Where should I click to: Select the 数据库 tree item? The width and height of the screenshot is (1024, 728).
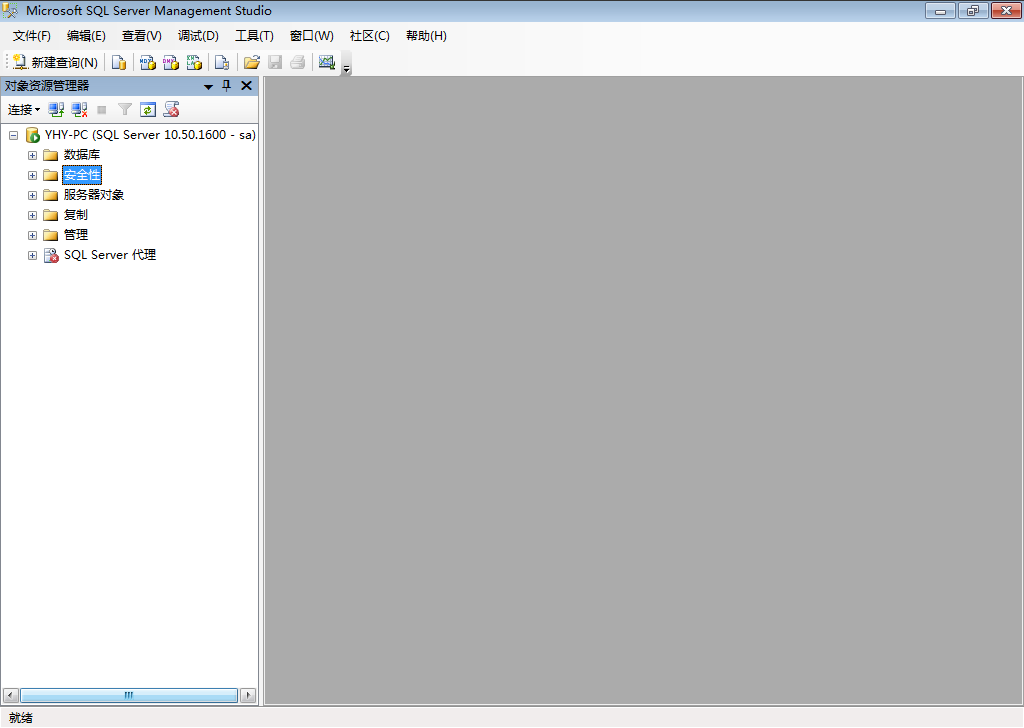coord(82,155)
